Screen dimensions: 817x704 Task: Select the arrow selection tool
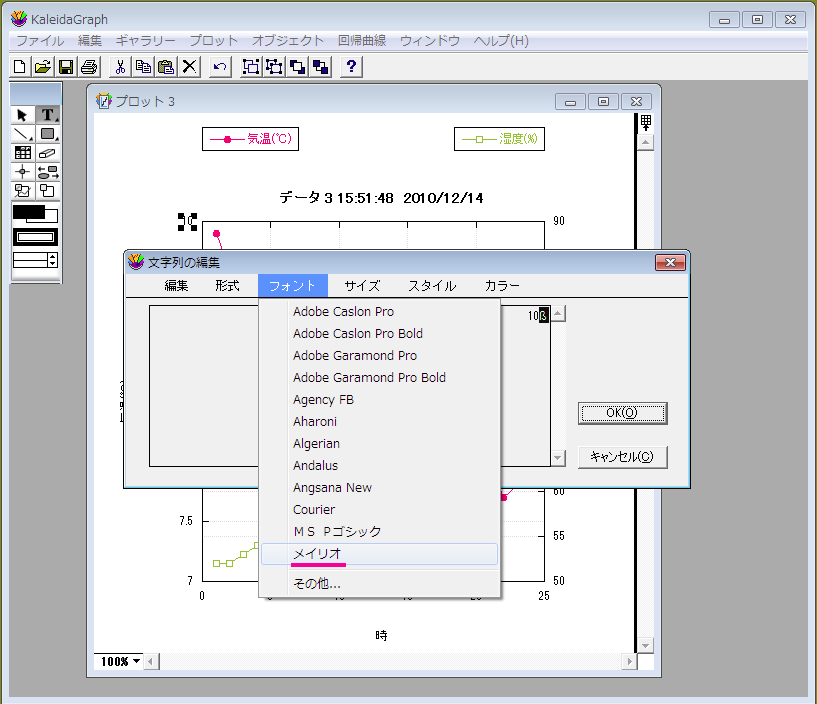click(x=22, y=115)
